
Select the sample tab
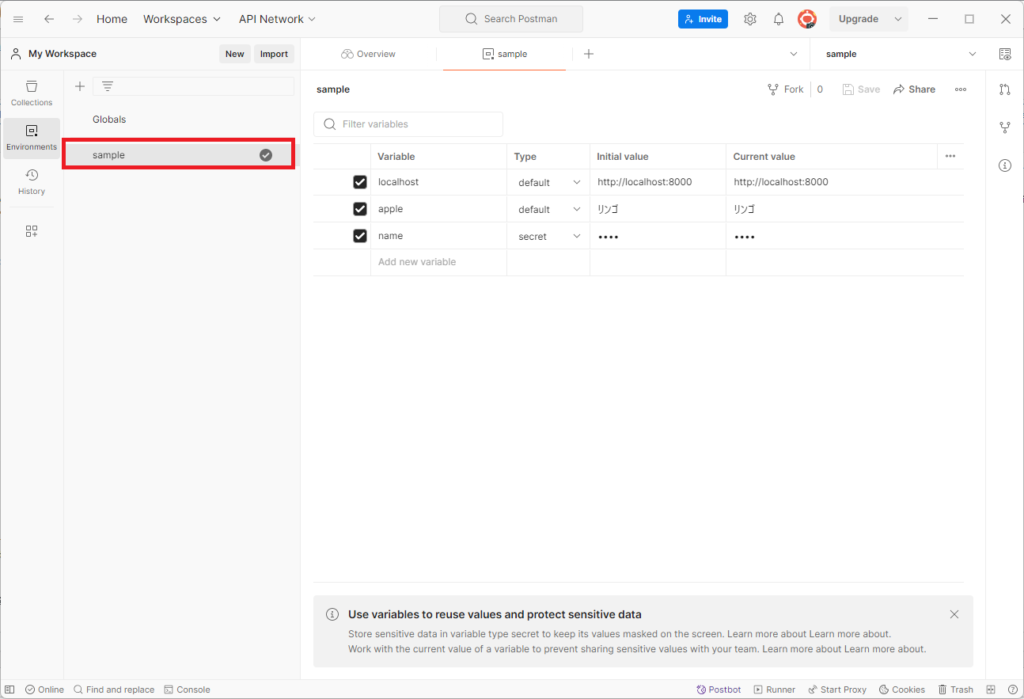504,54
